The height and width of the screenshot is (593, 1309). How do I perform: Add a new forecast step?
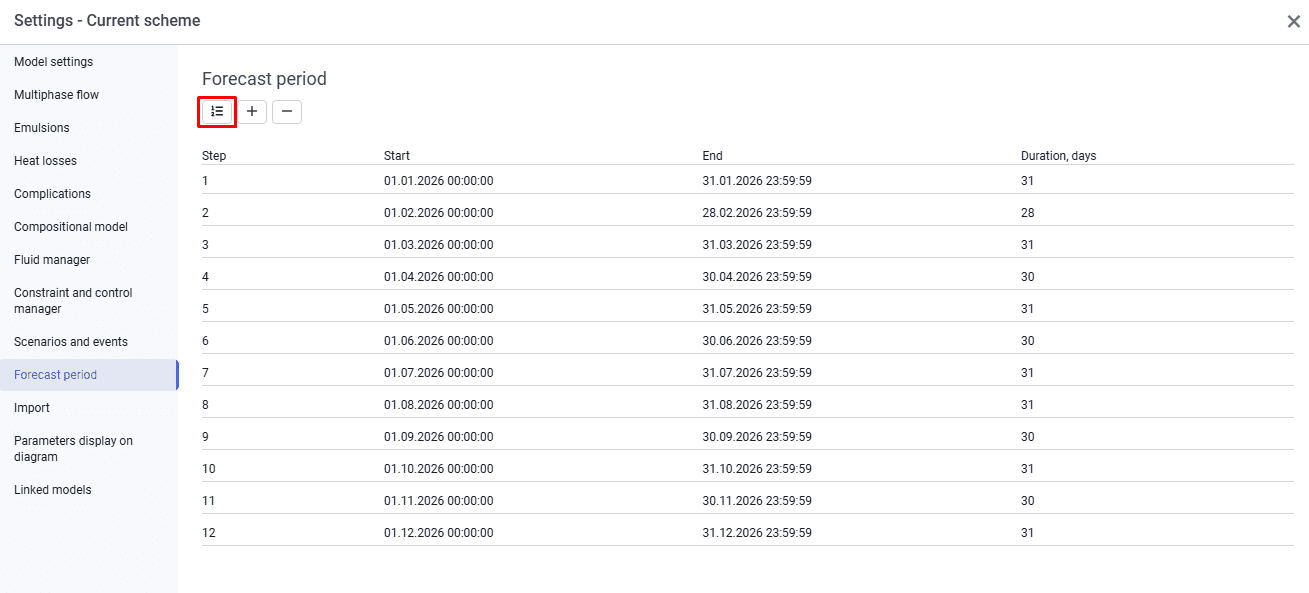pos(252,112)
